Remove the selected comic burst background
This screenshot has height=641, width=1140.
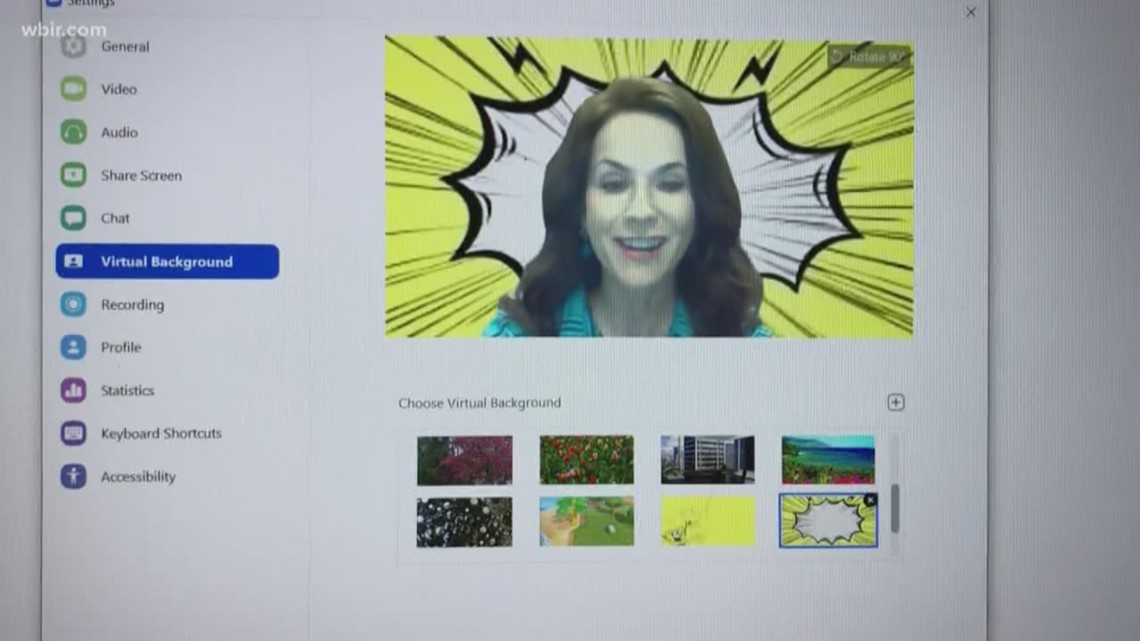click(x=869, y=500)
